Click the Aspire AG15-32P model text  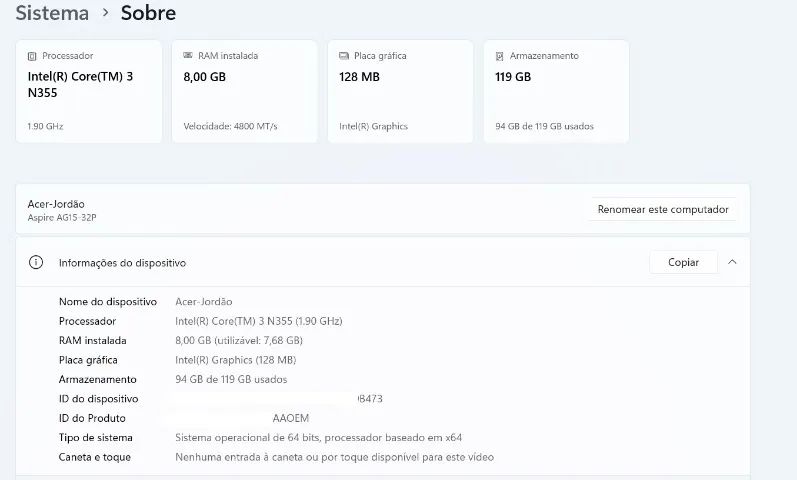[62, 218]
